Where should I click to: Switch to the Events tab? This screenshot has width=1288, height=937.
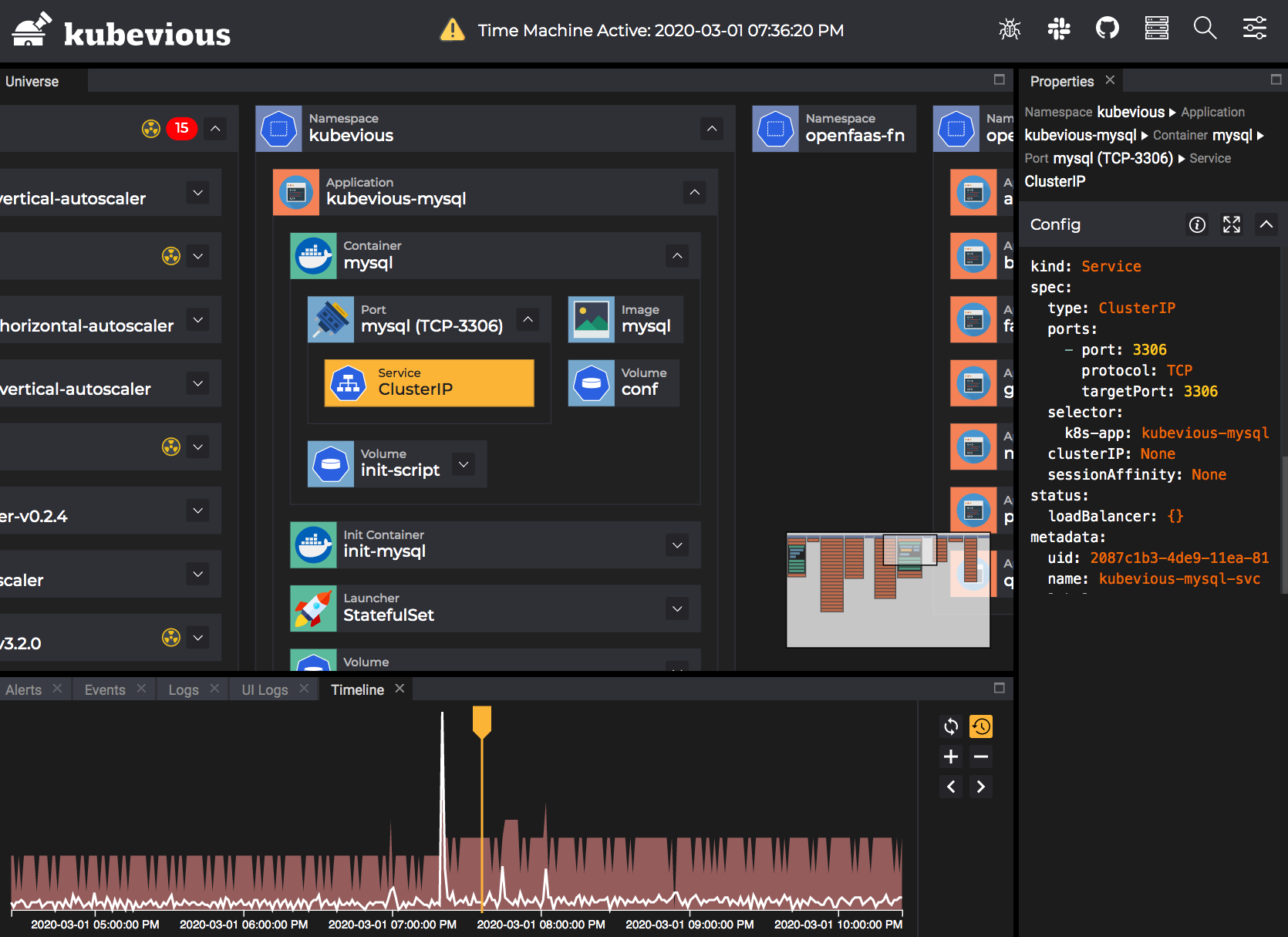[x=105, y=689]
